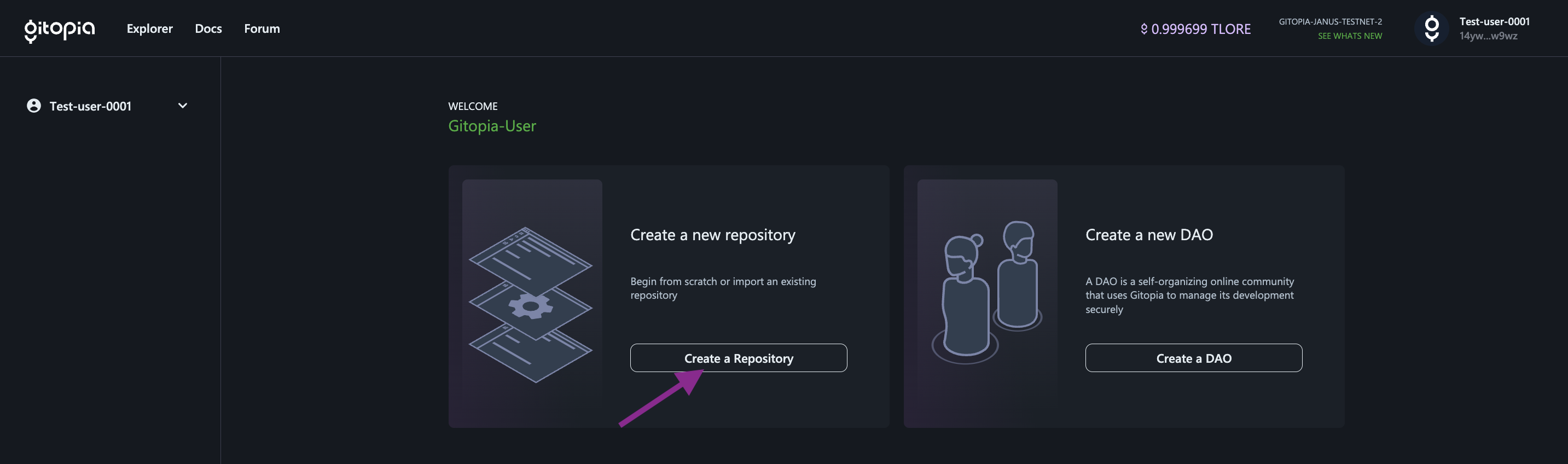Open the Forum link

coord(262,28)
